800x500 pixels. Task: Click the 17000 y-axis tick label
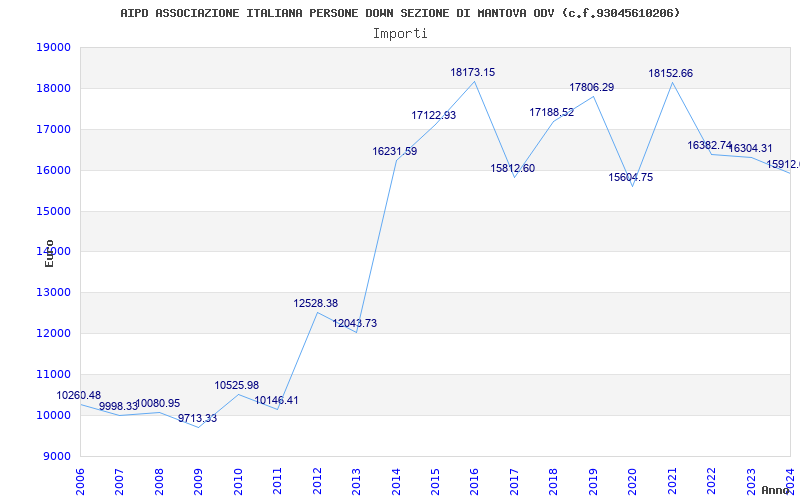point(53,129)
